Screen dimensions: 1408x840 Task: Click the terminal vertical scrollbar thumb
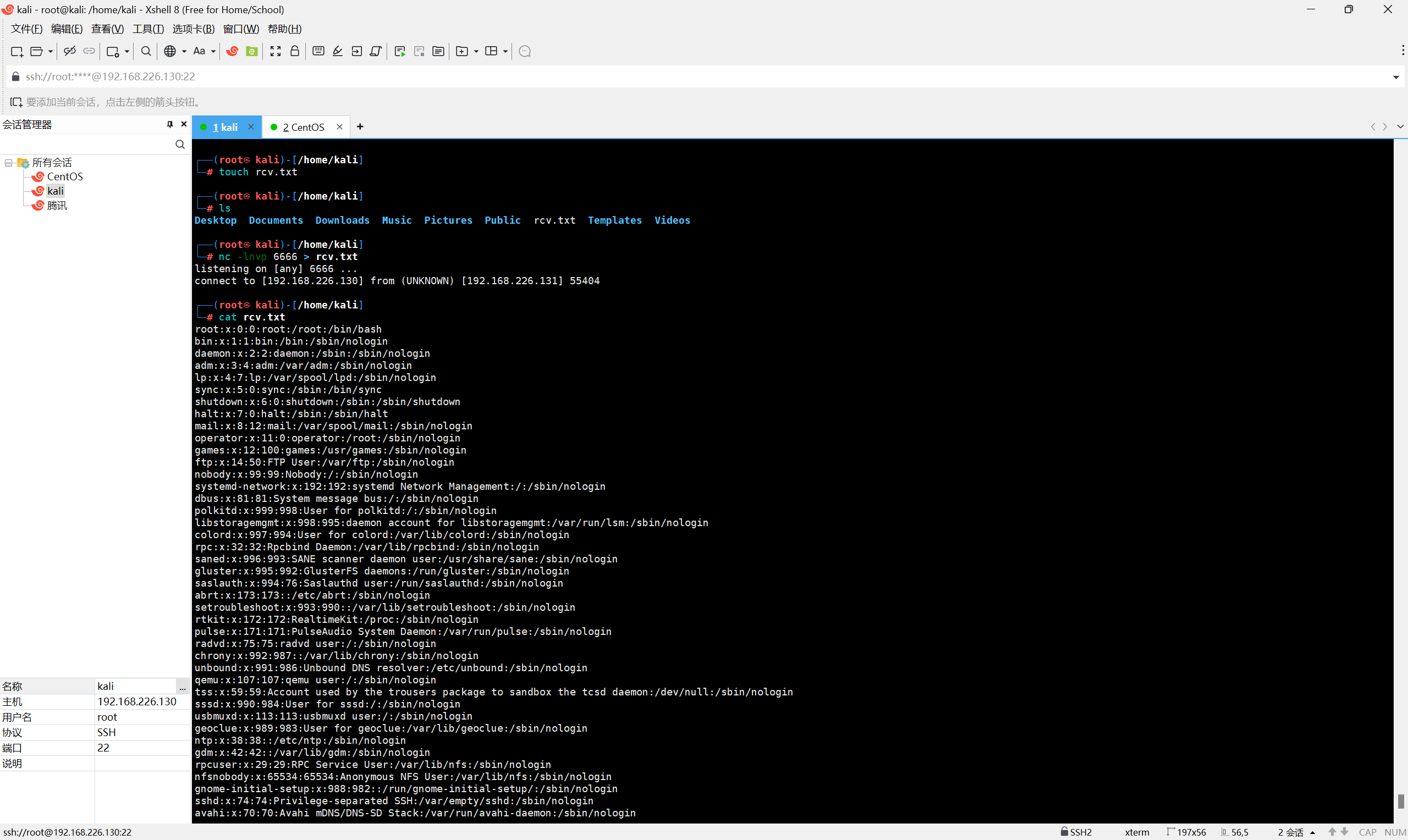1400,800
